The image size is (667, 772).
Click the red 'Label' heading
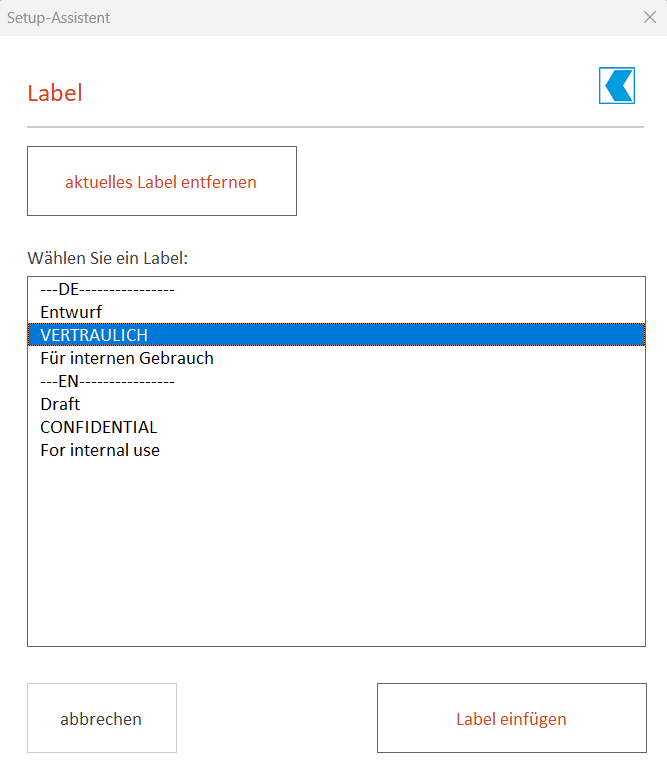(x=55, y=93)
